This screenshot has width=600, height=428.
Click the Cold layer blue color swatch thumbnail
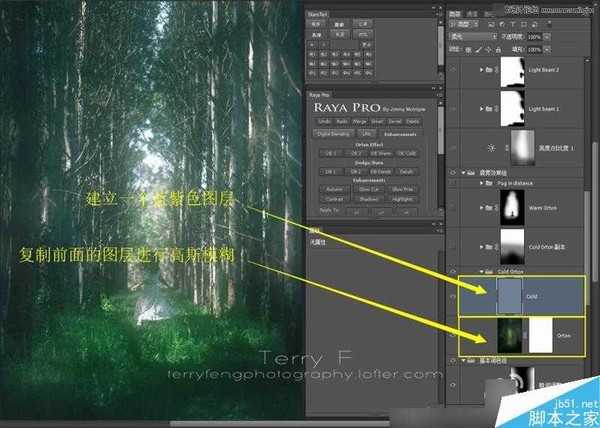509,296
